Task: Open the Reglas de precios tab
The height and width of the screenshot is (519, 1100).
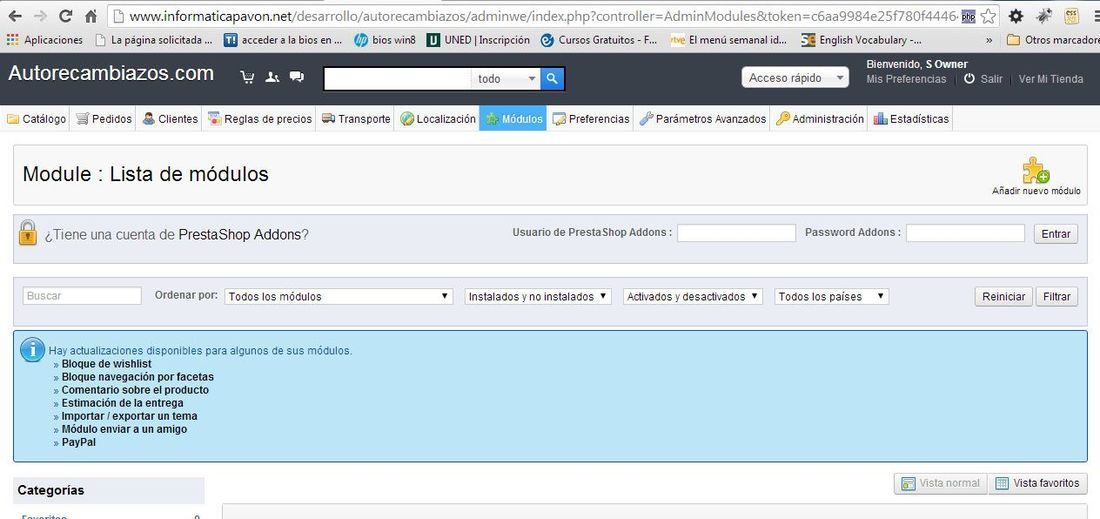Action: pyautogui.click(x=260, y=119)
